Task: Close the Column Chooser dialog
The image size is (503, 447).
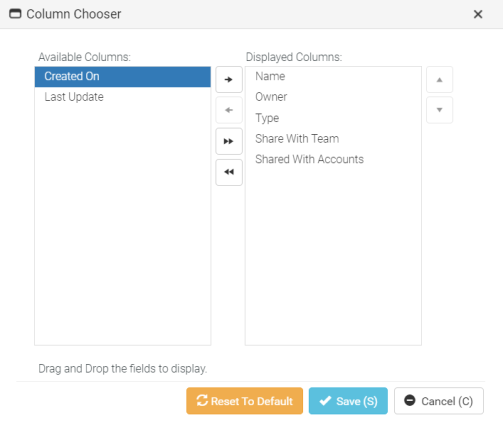Action: 478,14
